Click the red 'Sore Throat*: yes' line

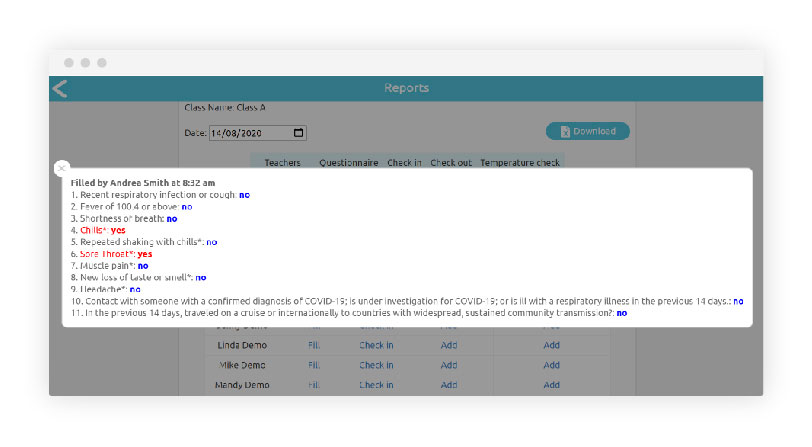[x=111, y=254]
